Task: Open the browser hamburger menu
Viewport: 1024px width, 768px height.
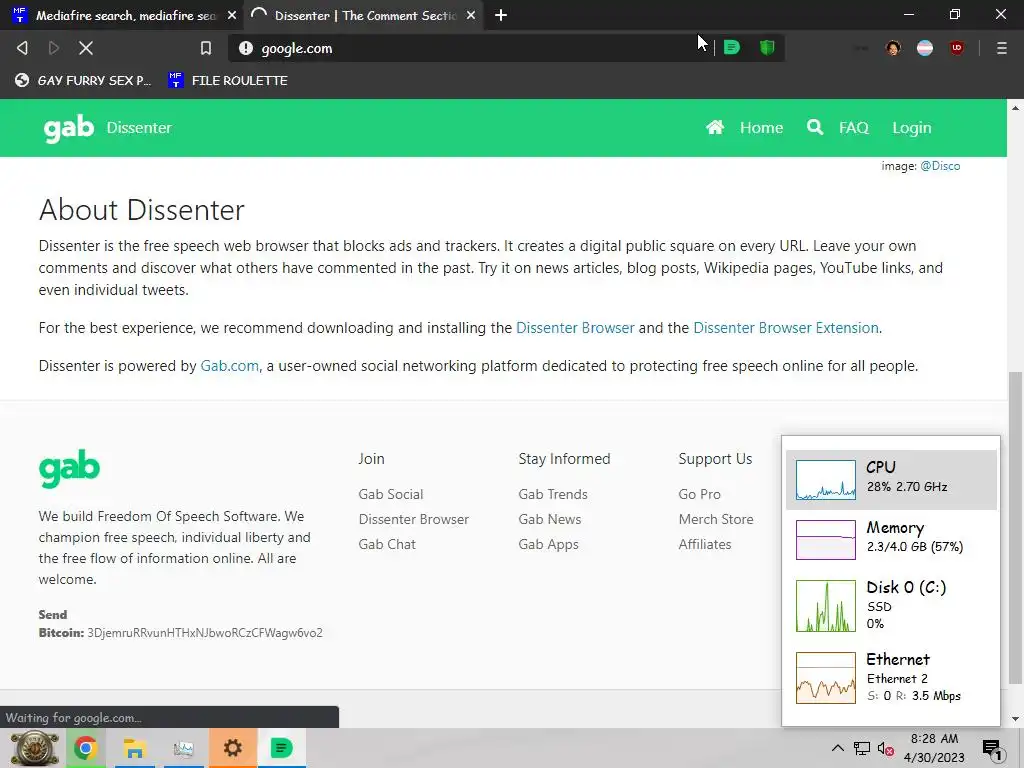Action: [1002, 48]
